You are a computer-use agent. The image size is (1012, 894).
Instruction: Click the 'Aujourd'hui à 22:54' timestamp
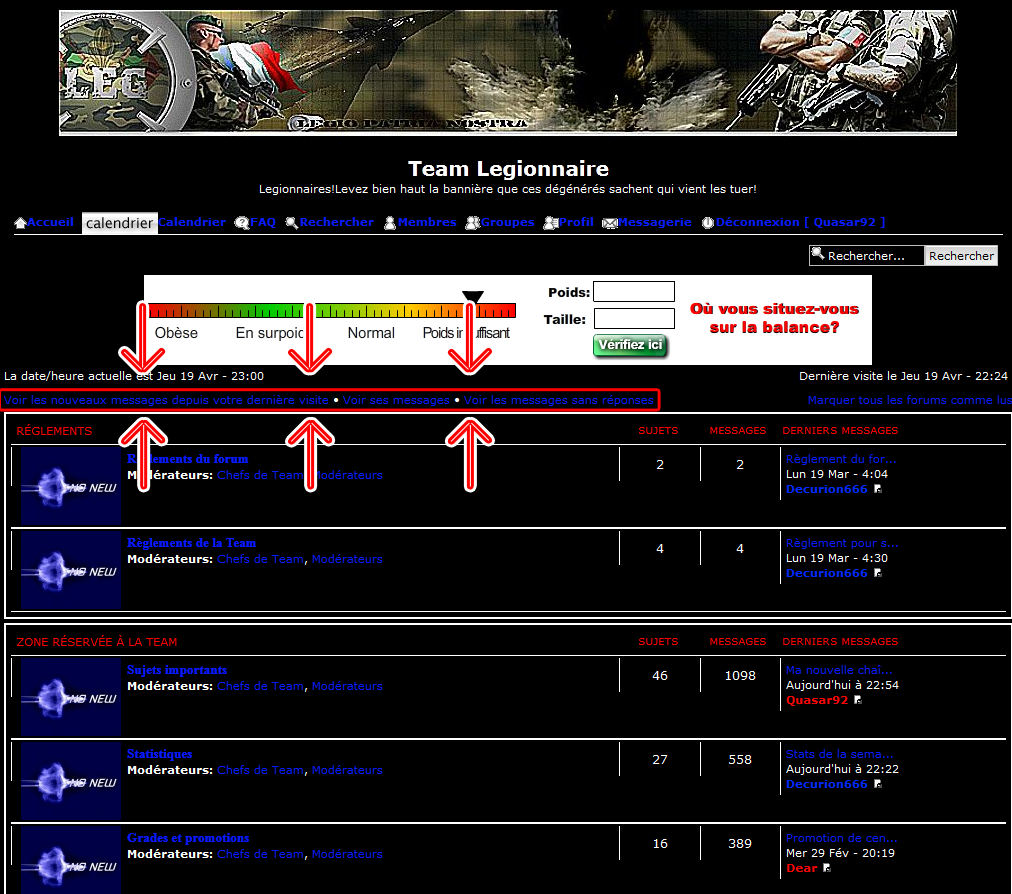coord(842,685)
